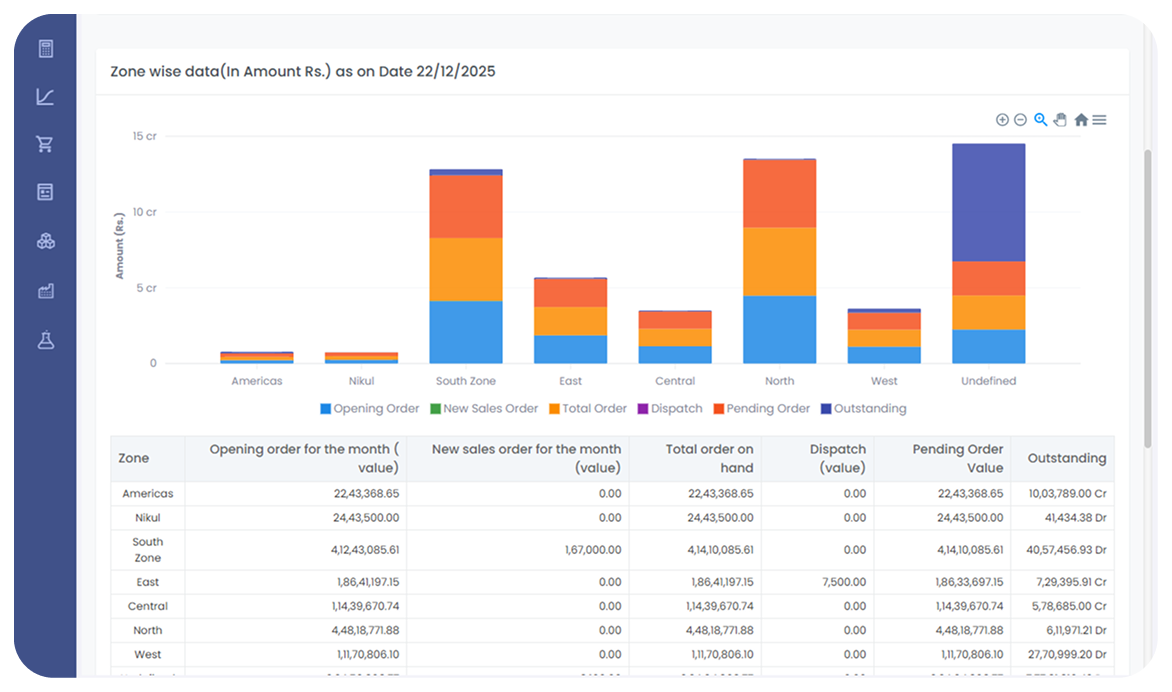Click the chart zoom out minus icon

(1020, 120)
